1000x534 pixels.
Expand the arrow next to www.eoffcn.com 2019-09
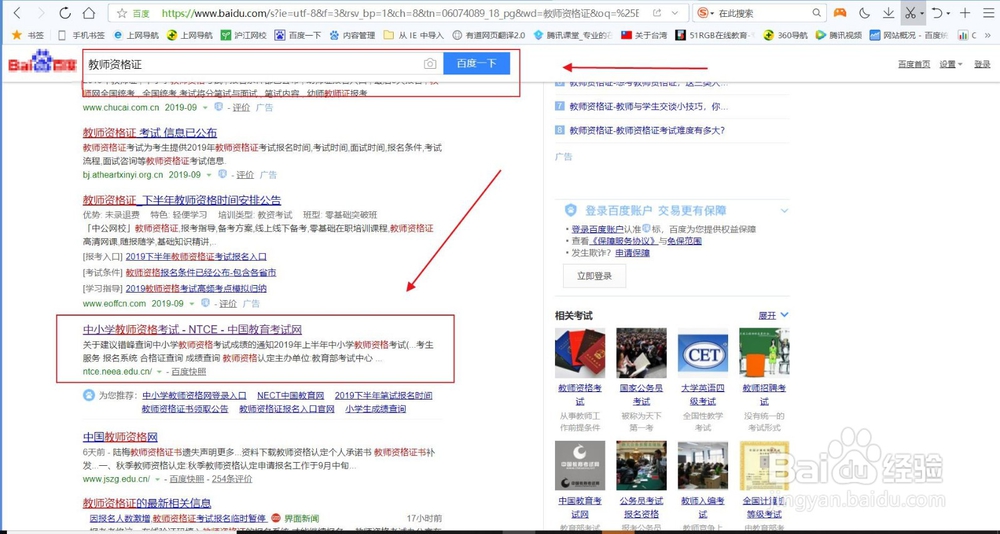[190, 304]
